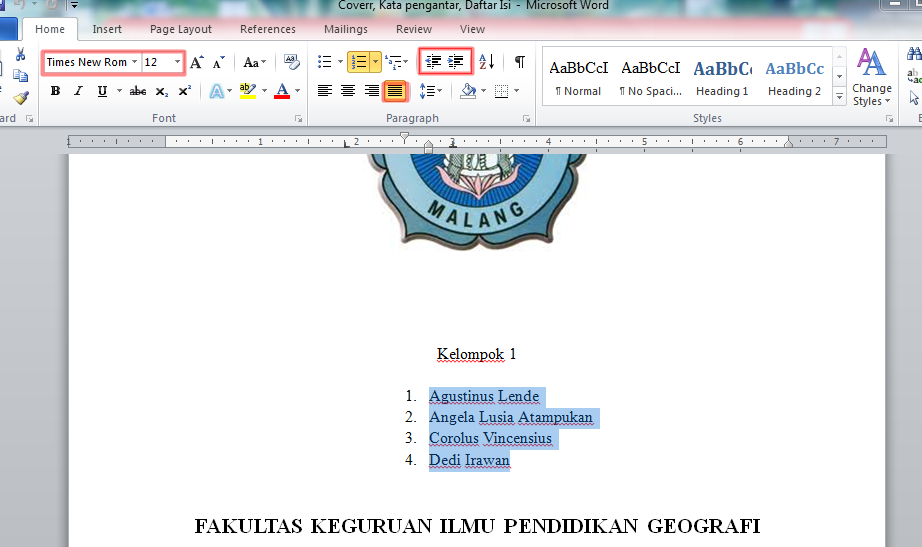The height and width of the screenshot is (547, 922).
Task: Toggle Superscript formatting
Action: click(185, 91)
